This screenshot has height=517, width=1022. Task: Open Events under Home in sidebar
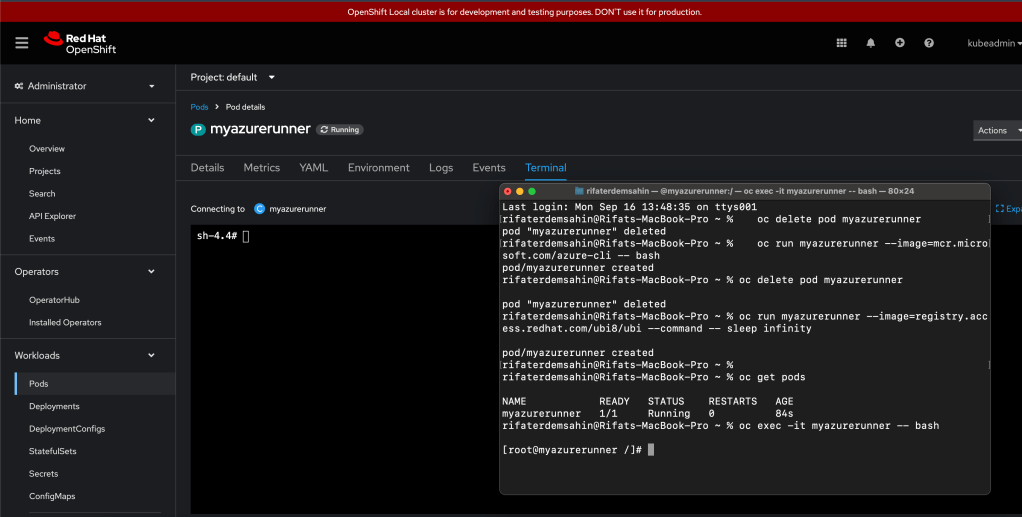[42, 239]
